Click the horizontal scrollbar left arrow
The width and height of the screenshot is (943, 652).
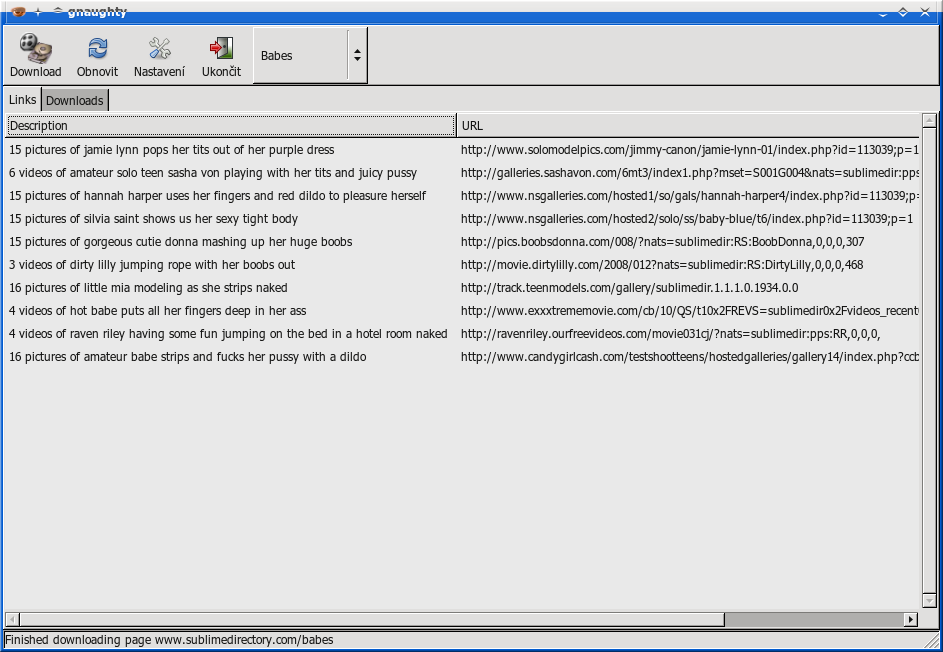(12, 619)
